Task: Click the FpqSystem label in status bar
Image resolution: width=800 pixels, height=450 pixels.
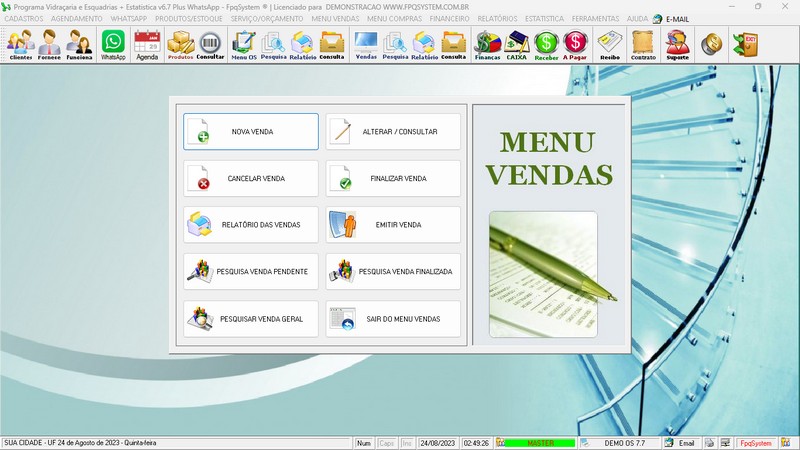Action: pos(756,443)
